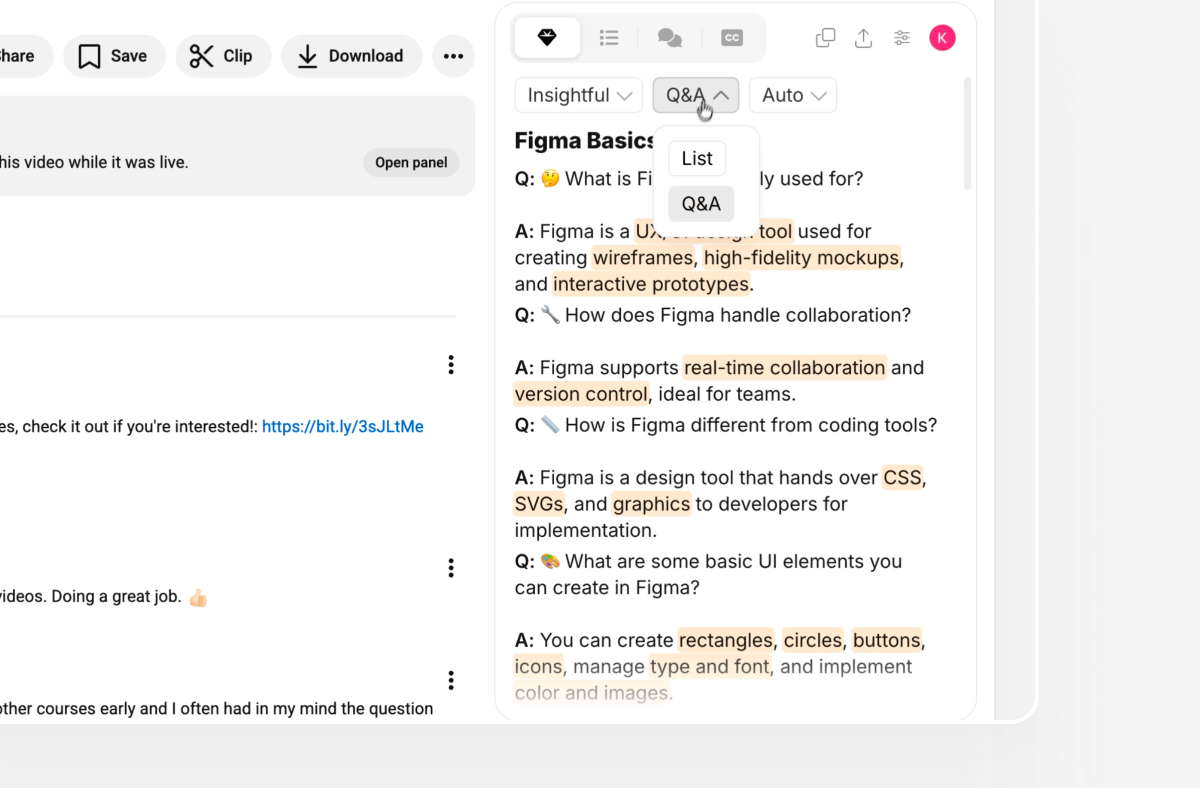Viewport: 1200px width, 788px height.
Task: Expand the Insightful dropdown
Action: [579, 95]
